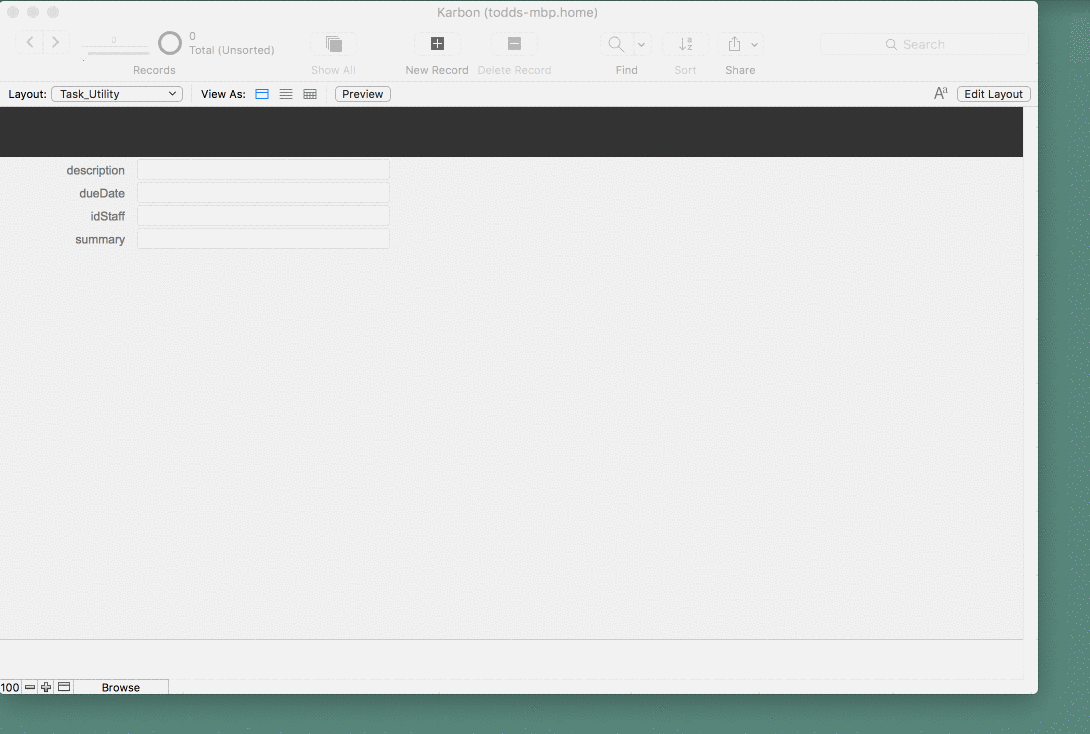
Task: Click the Edit Layout button
Action: pyautogui.click(x=993, y=94)
